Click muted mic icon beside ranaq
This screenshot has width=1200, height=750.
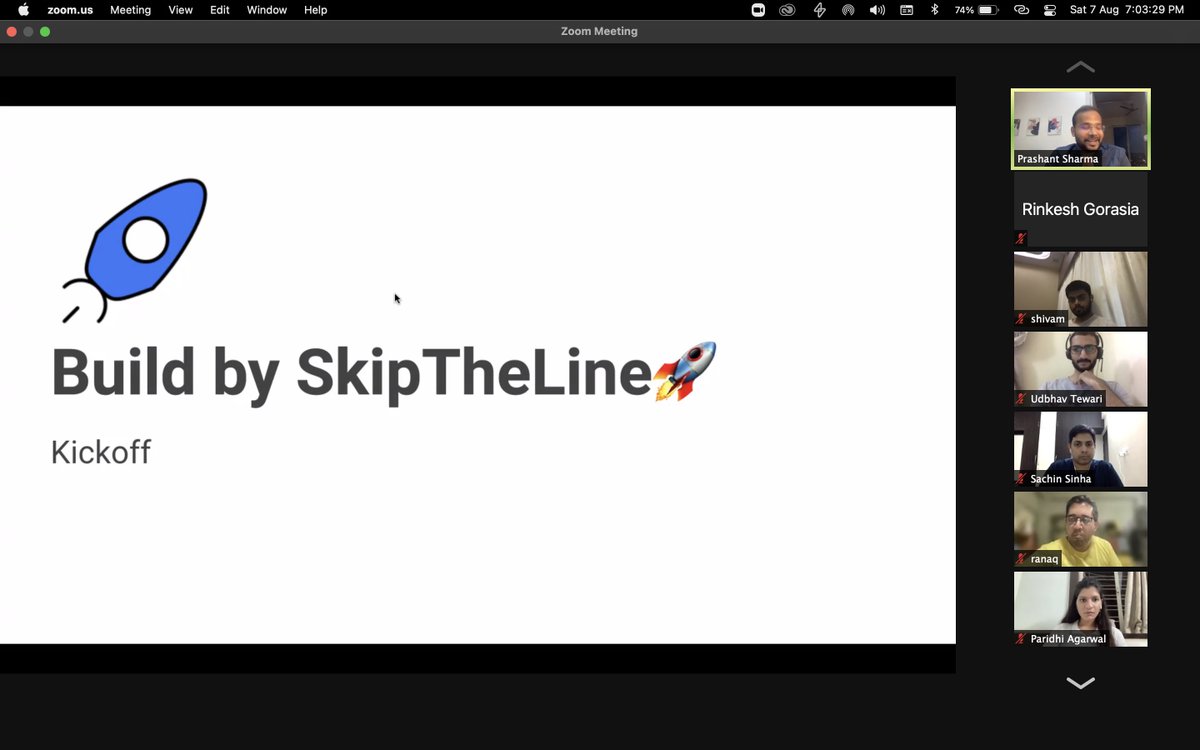coord(1021,559)
